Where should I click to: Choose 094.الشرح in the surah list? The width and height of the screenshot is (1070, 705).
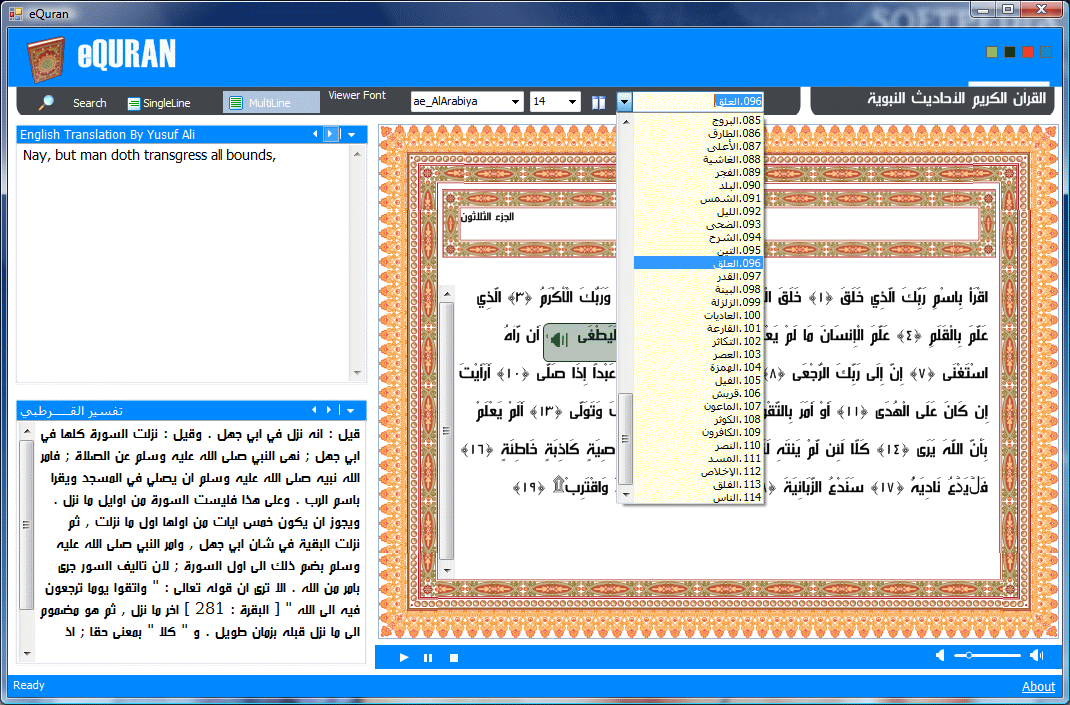click(x=698, y=237)
